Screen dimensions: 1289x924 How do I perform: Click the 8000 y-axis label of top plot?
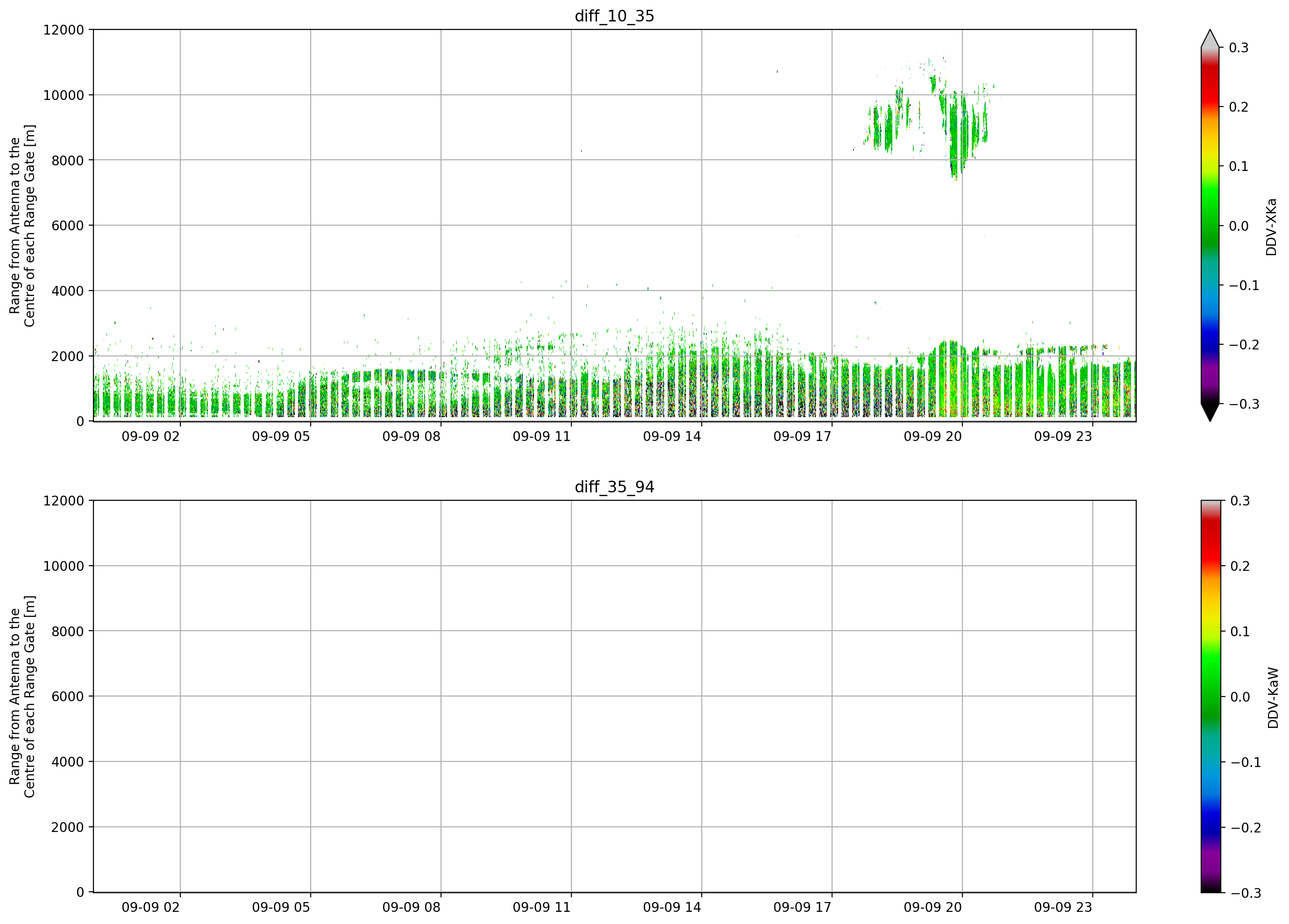coord(68,161)
